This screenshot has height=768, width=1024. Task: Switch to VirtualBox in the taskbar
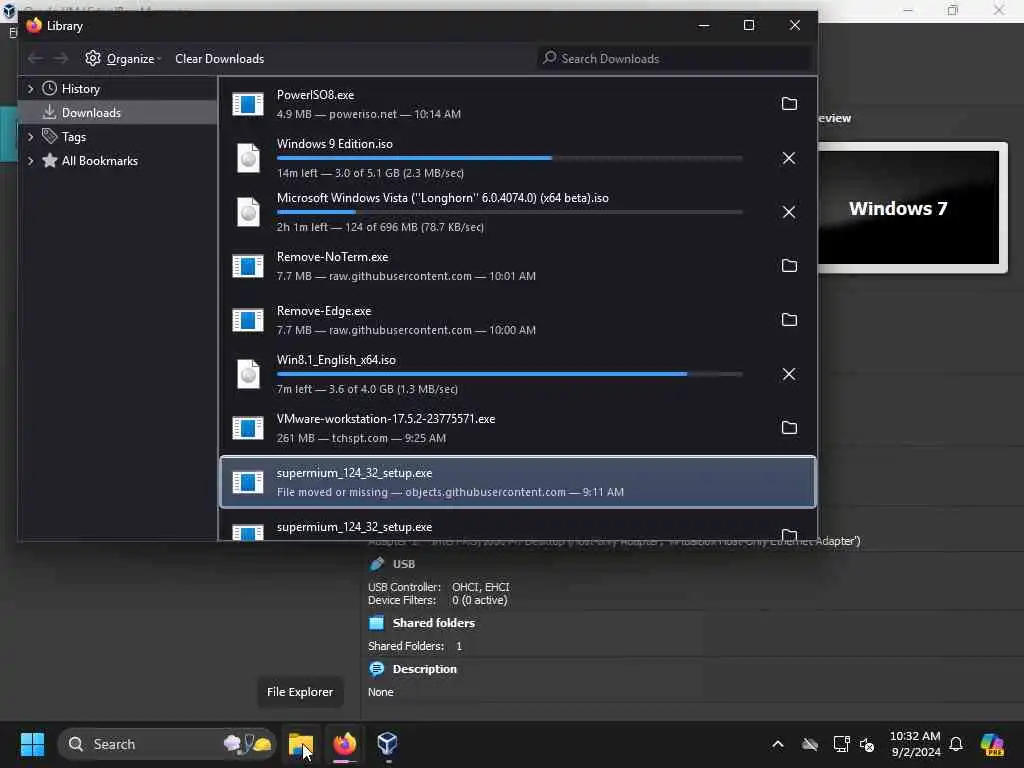tap(387, 744)
